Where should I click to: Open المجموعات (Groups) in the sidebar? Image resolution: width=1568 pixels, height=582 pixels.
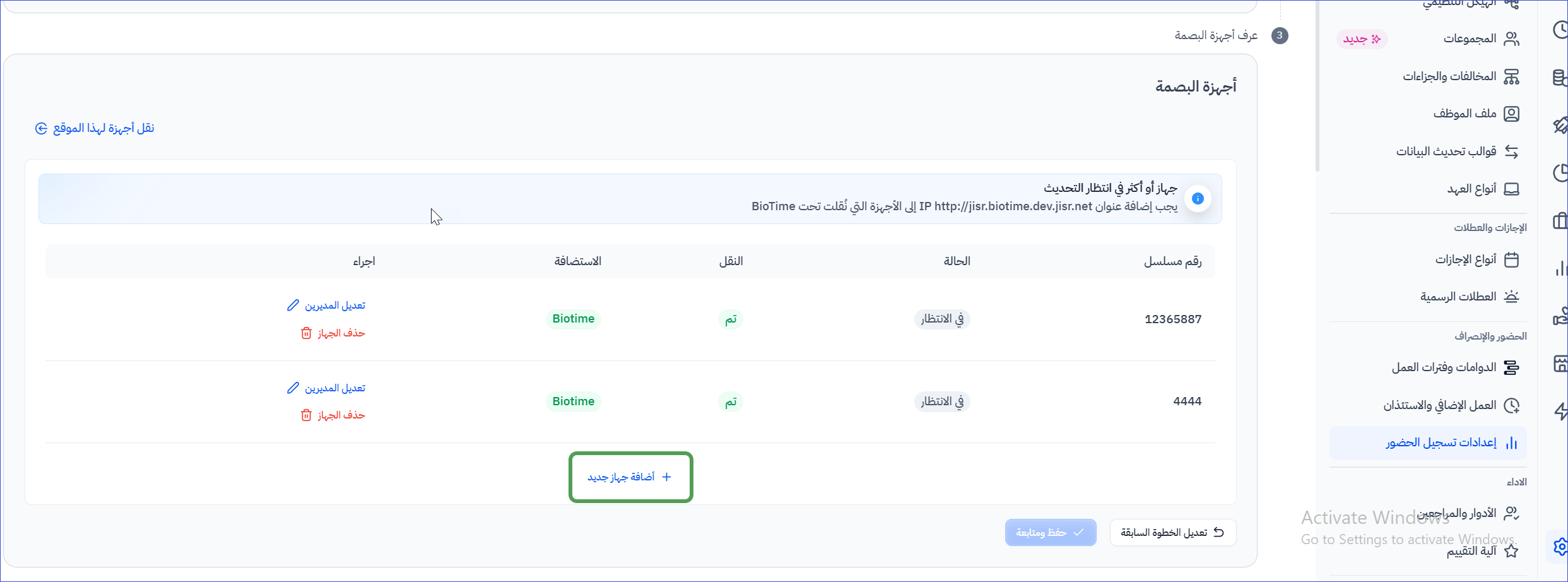(x=1470, y=39)
